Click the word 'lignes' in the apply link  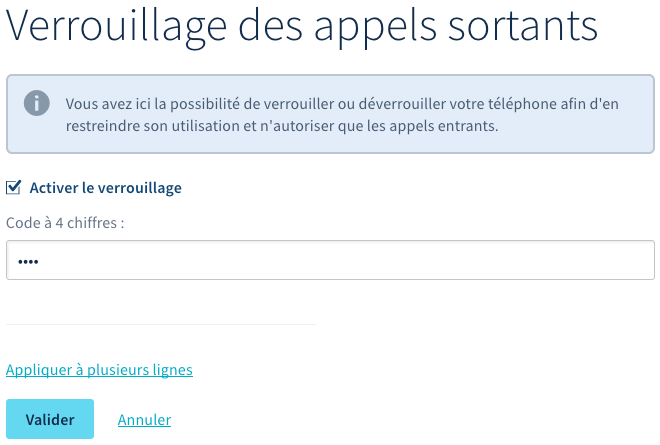pyautogui.click(x=171, y=370)
